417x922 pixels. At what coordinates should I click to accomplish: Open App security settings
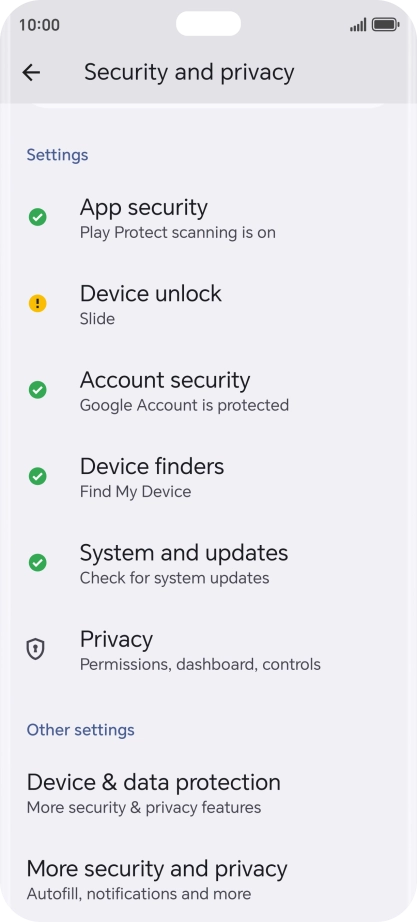(208, 218)
